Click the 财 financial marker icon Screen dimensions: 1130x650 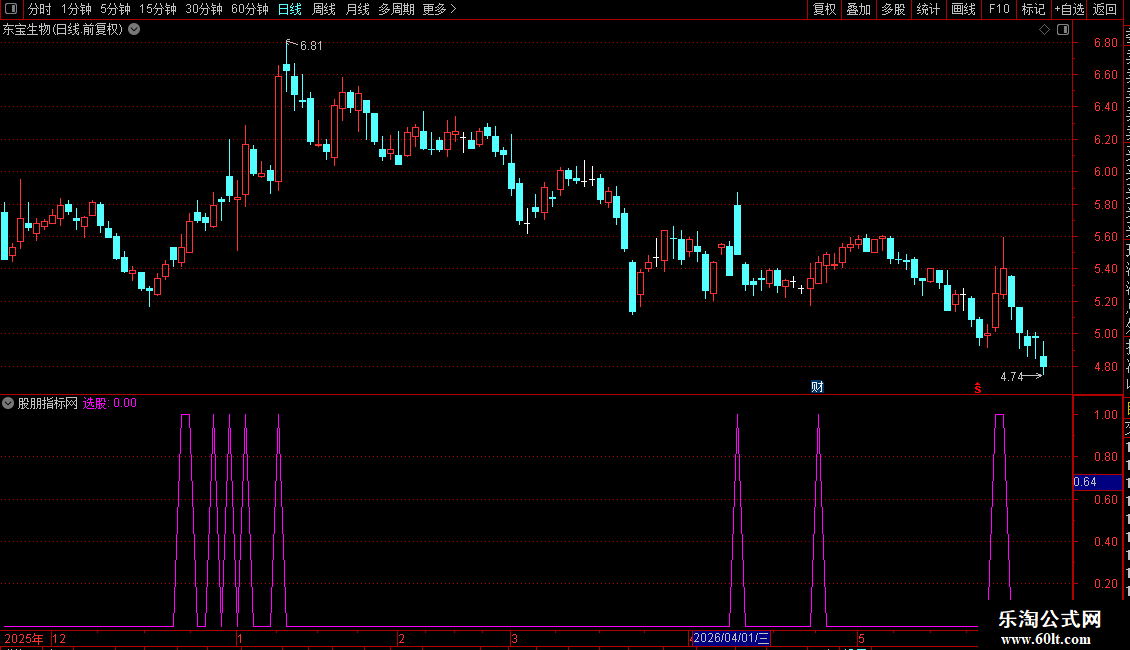817,387
